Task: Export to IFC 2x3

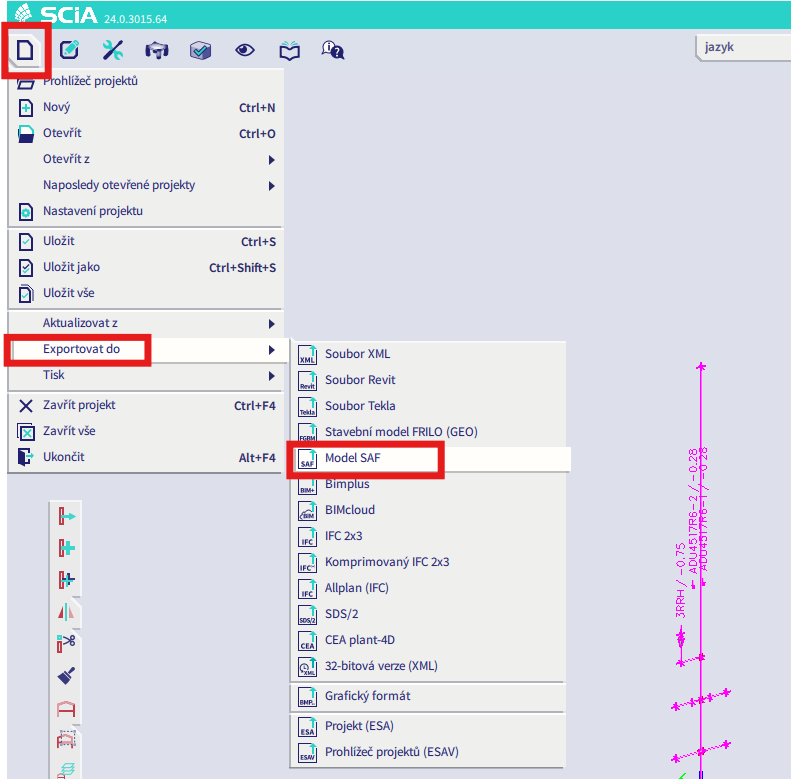Action: coord(429,536)
